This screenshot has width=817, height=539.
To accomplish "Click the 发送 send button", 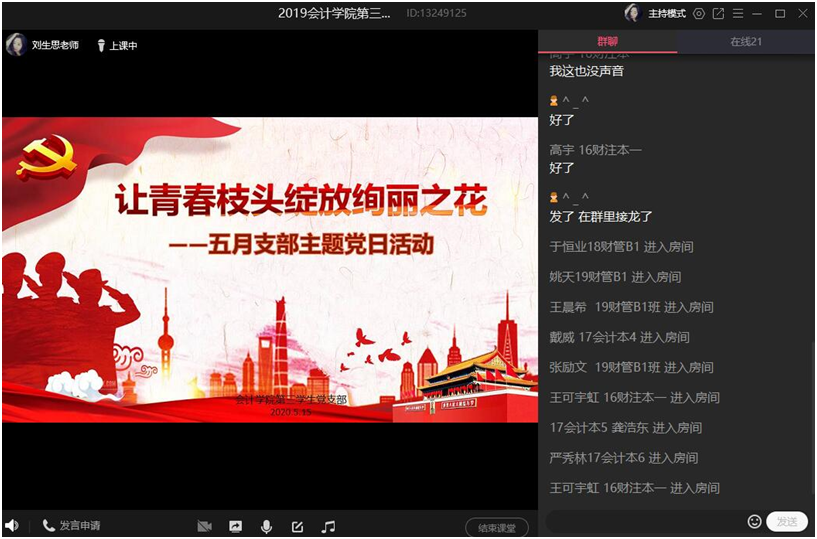I will point(787,521).
